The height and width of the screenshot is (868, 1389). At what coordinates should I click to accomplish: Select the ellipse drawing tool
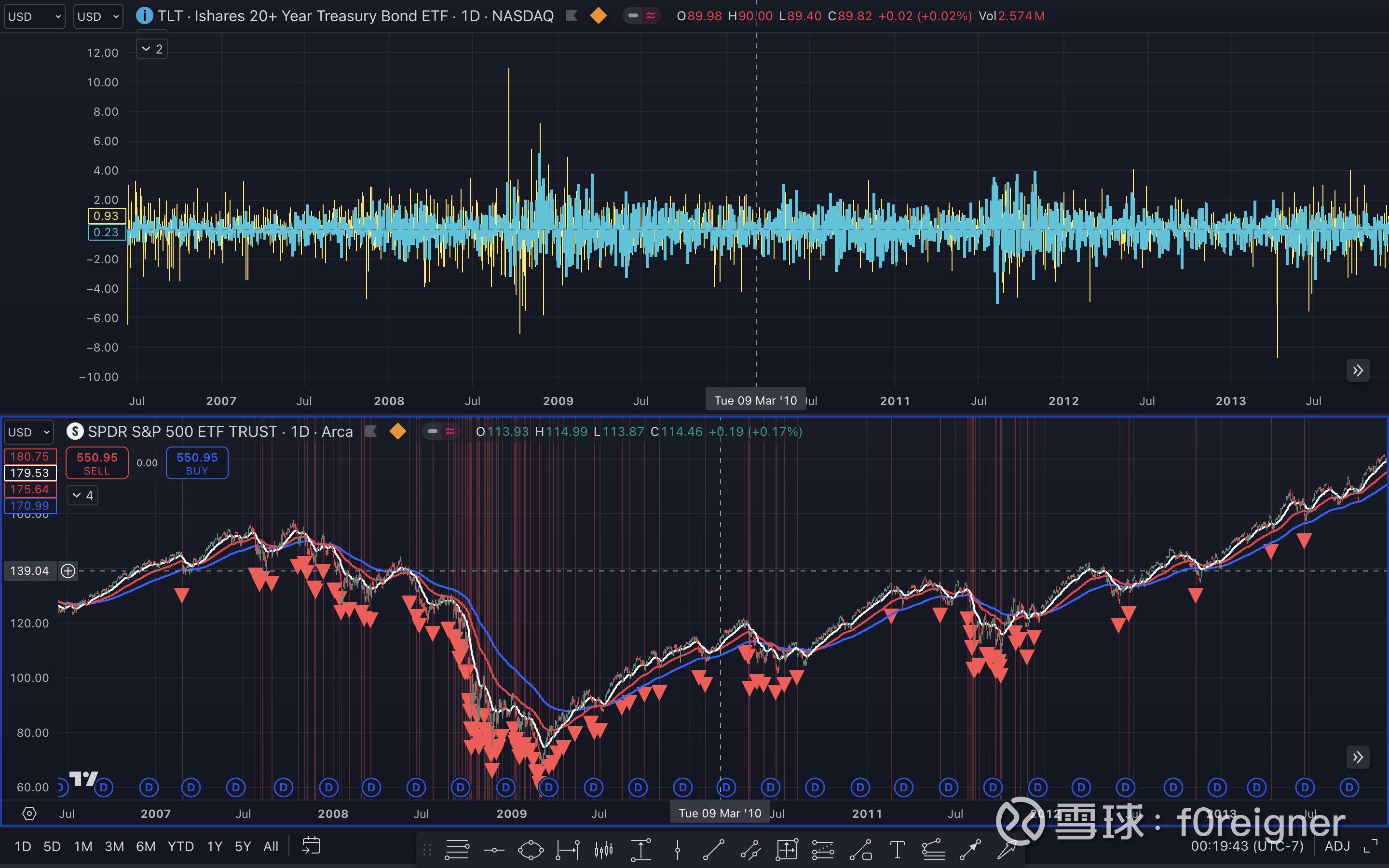point(531,849)
